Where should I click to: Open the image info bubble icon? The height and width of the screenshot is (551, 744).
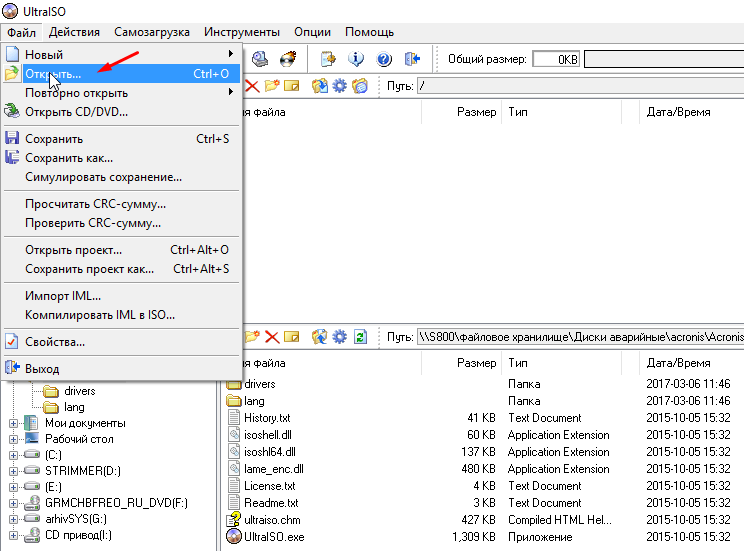tap(356, 59)
